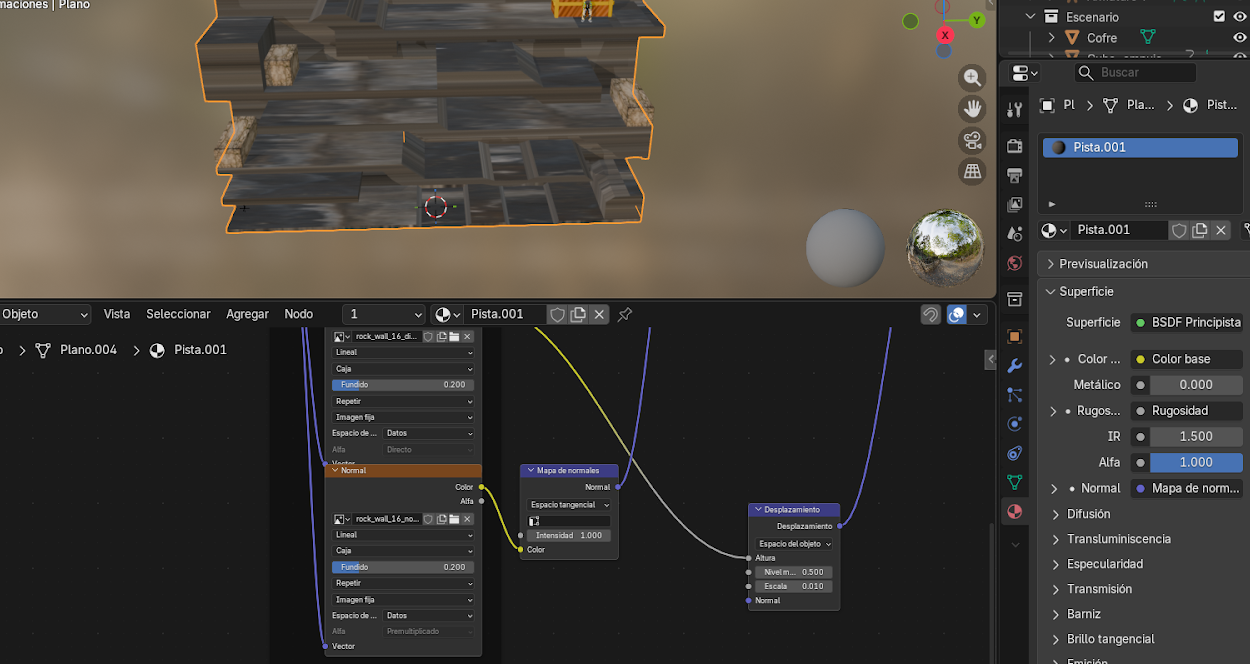The width and height of the screenshot is (1250, 664).
Task: Open the Objeto shader type dropdown
Action: [x=45, y=314]
